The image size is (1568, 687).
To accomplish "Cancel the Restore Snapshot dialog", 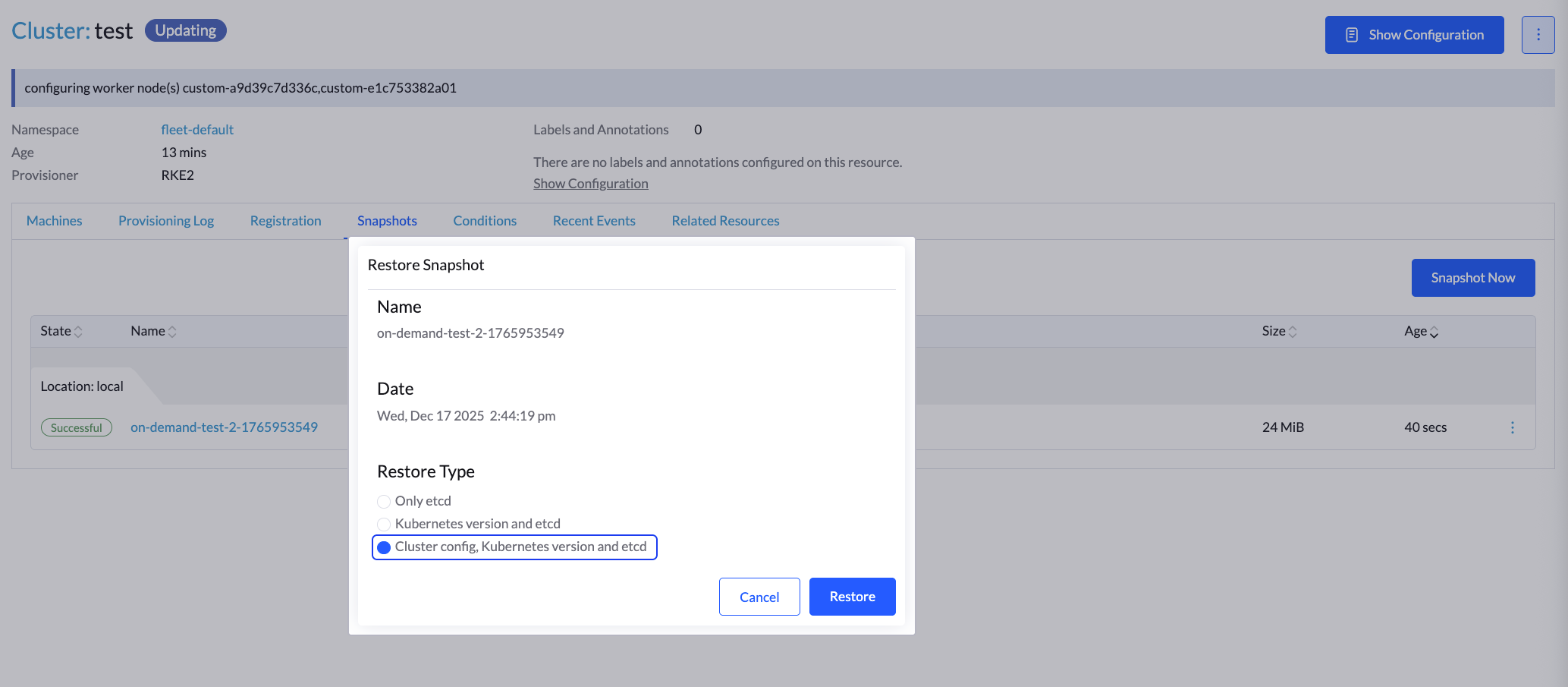I will [759, 597].
